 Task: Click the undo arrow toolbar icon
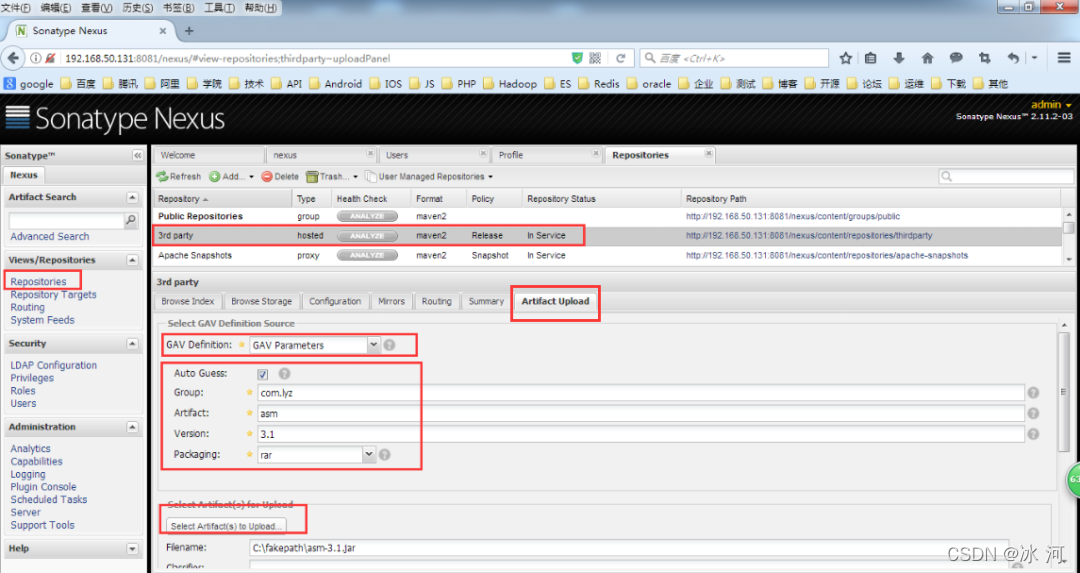1012,59
